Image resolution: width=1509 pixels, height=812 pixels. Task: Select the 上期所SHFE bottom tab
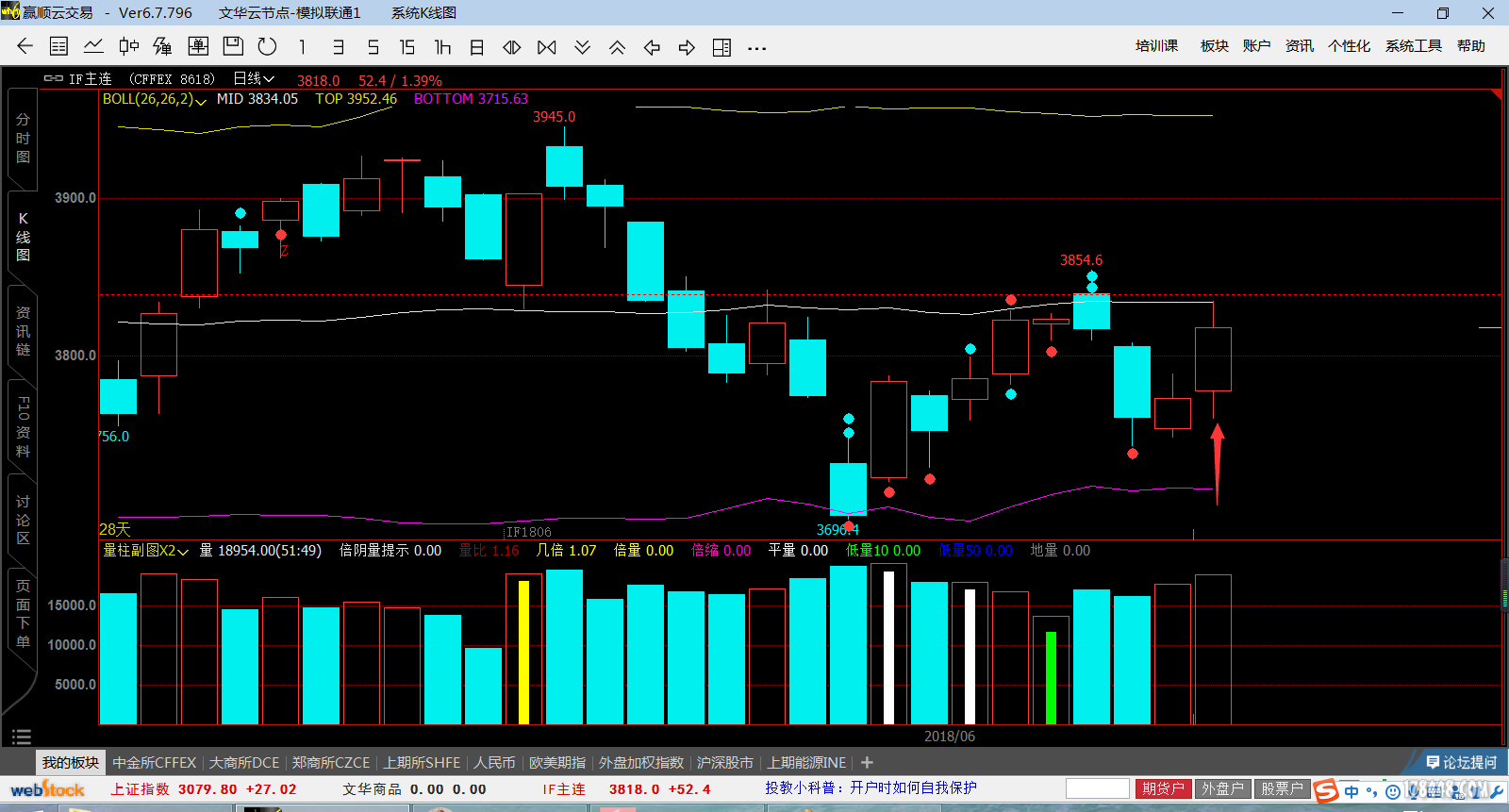click(422, 762)
